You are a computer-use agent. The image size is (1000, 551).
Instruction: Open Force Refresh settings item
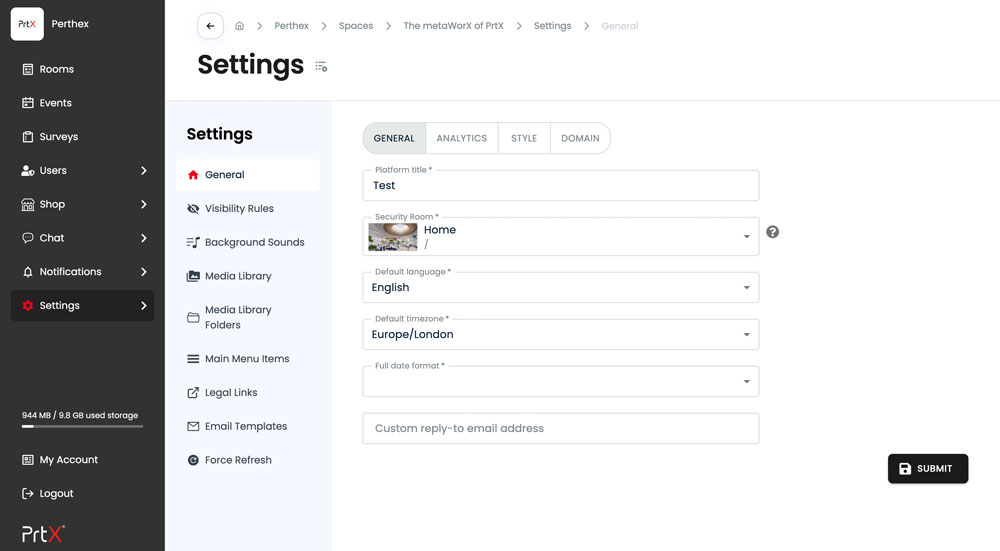point(238,460)
